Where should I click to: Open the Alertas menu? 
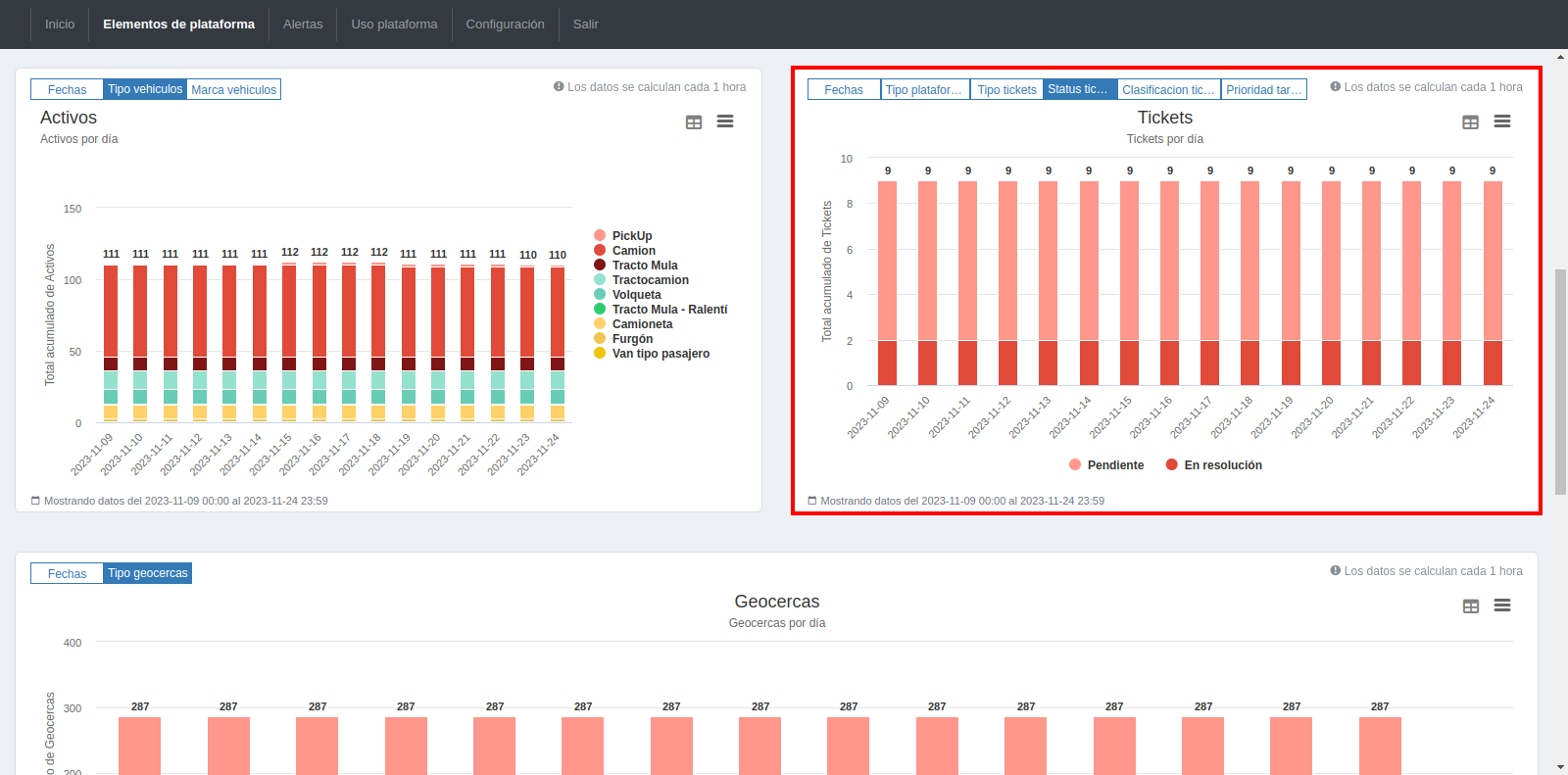[x=303, y=24]
